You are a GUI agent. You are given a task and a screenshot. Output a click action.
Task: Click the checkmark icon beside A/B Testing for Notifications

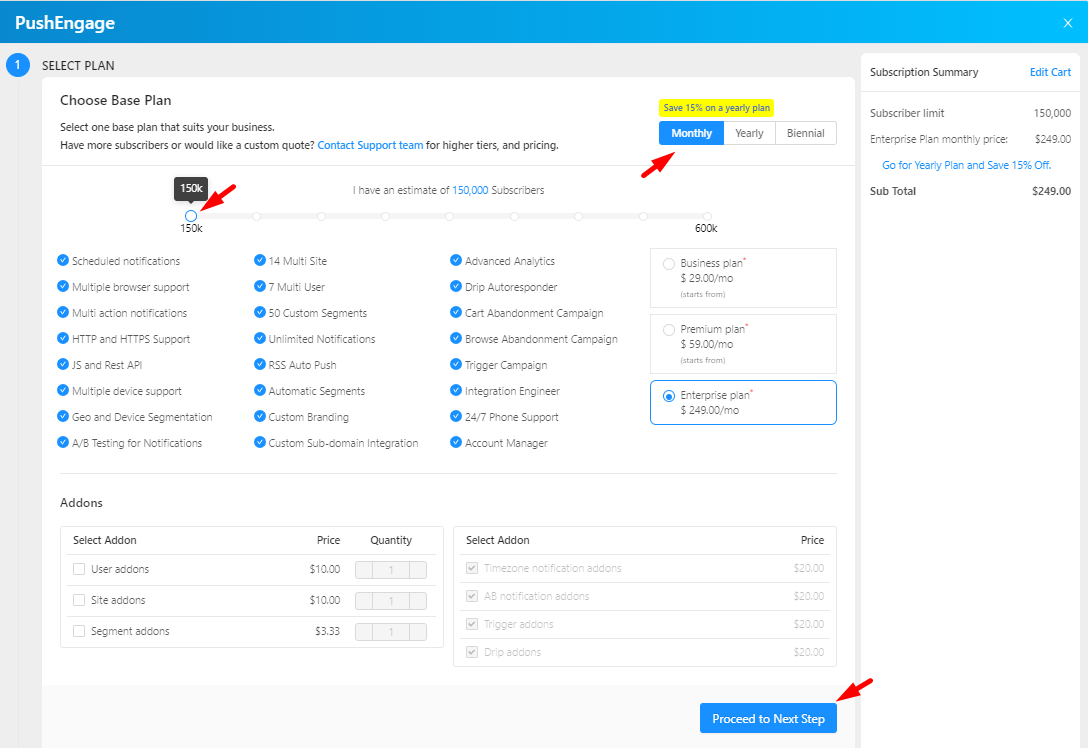coord(63,443)
